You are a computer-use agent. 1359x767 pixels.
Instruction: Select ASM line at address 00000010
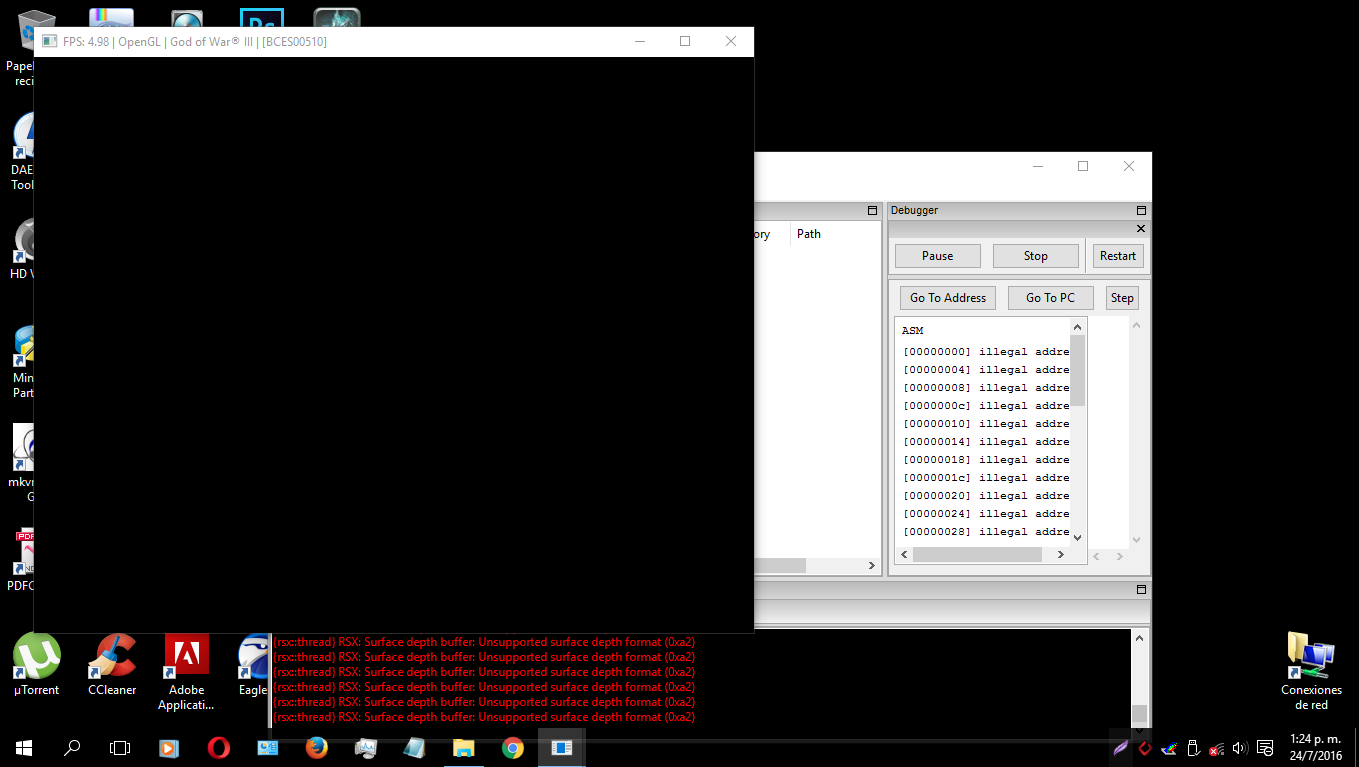tap(985, 424)
